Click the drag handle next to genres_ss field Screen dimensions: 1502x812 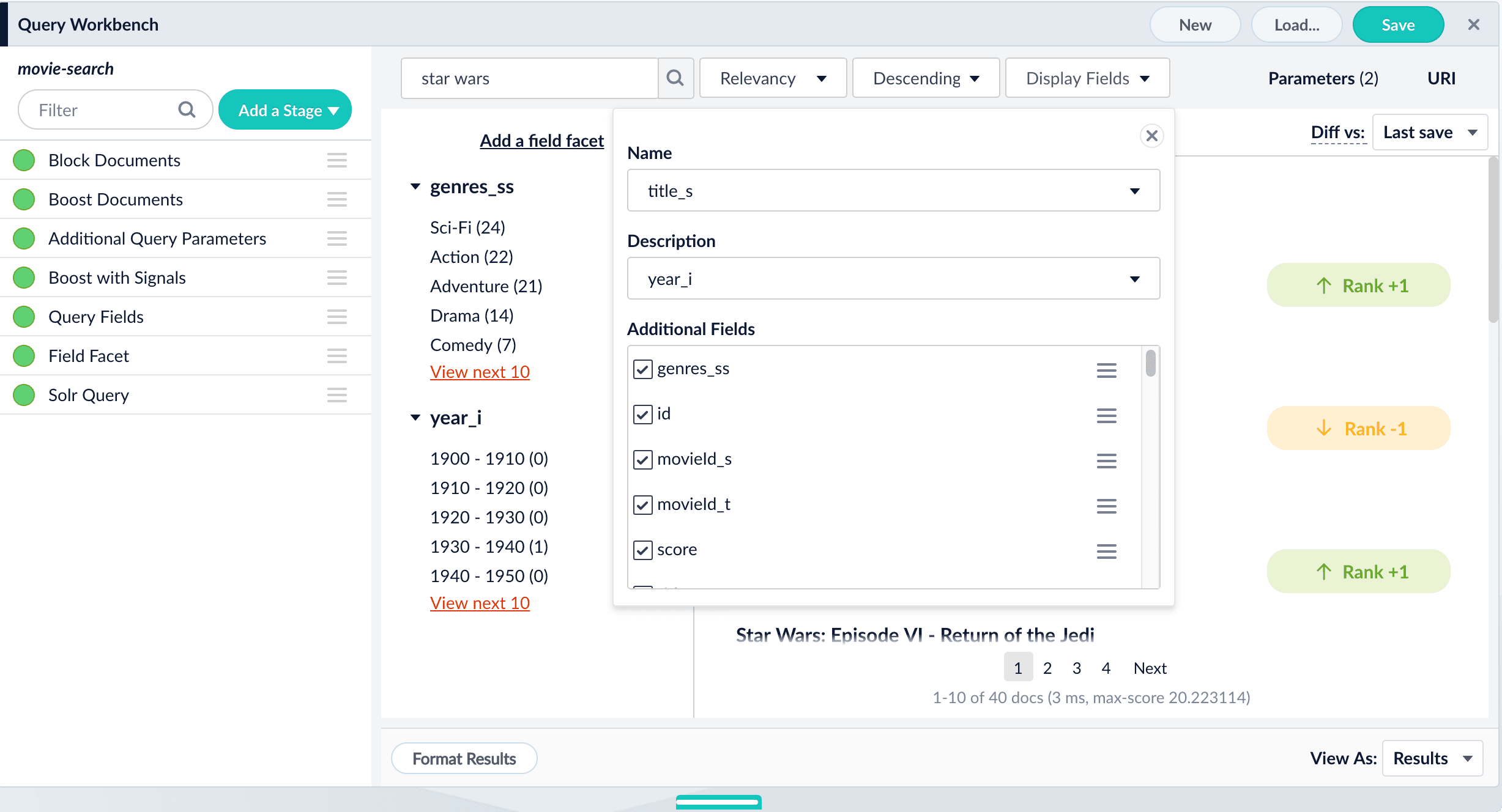1106,370
